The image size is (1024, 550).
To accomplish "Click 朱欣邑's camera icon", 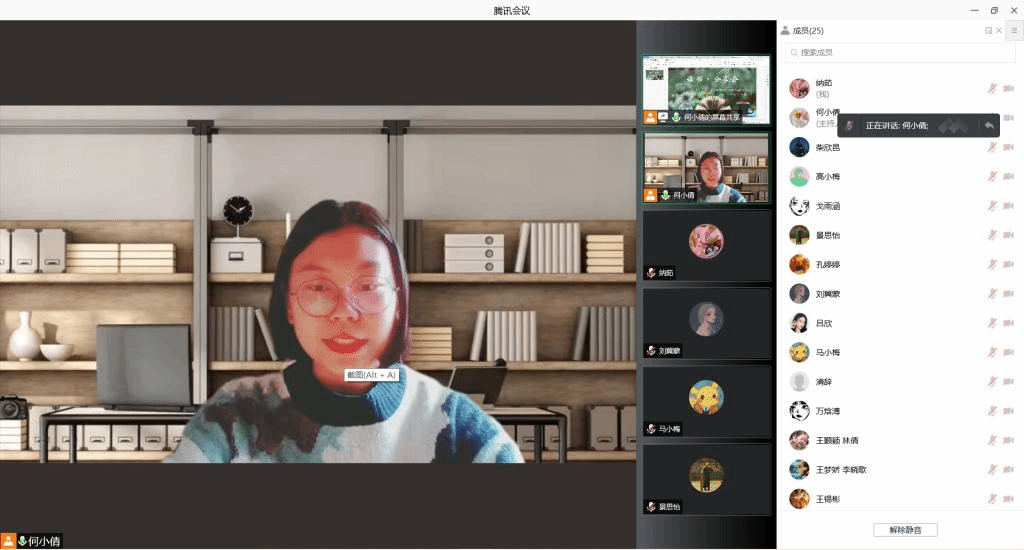I will coord(1008,148).
